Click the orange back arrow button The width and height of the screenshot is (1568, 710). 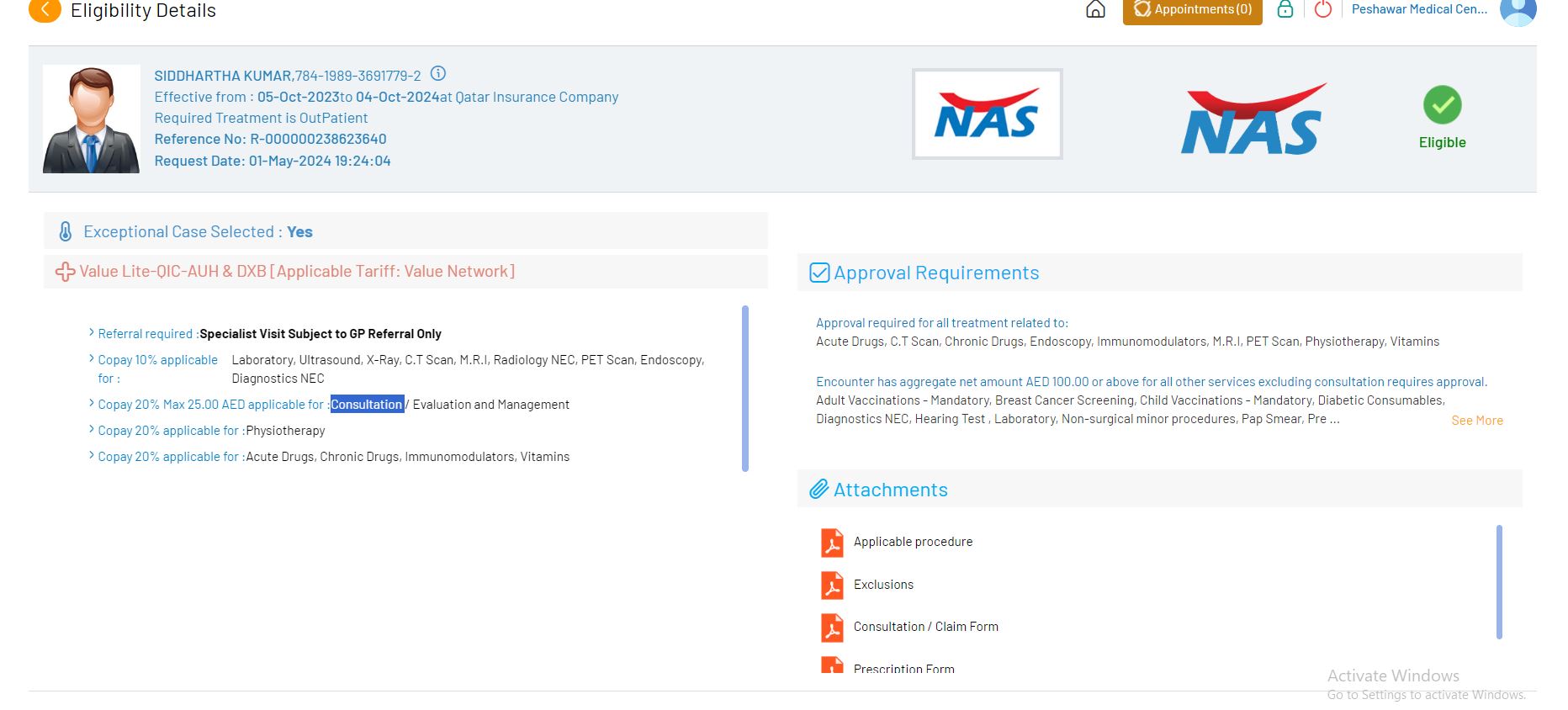(x=45, y=10)
